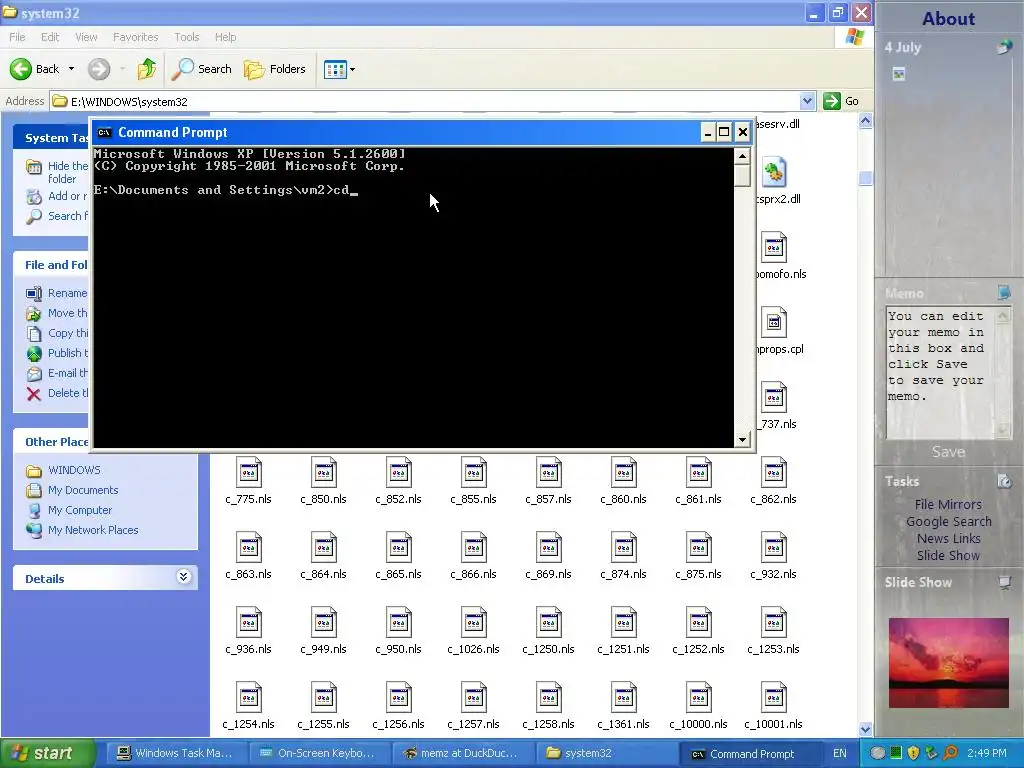This screenshot has height=768, width=1024.
Task: Click the Forward arrow button
Action: (x=99, y=69)
